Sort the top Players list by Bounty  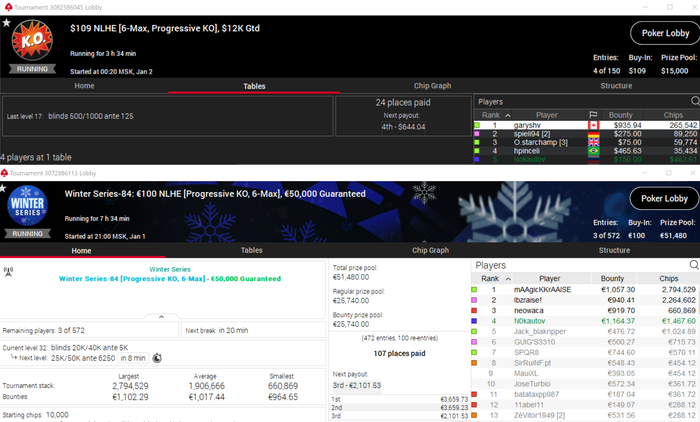pos(621,115)
